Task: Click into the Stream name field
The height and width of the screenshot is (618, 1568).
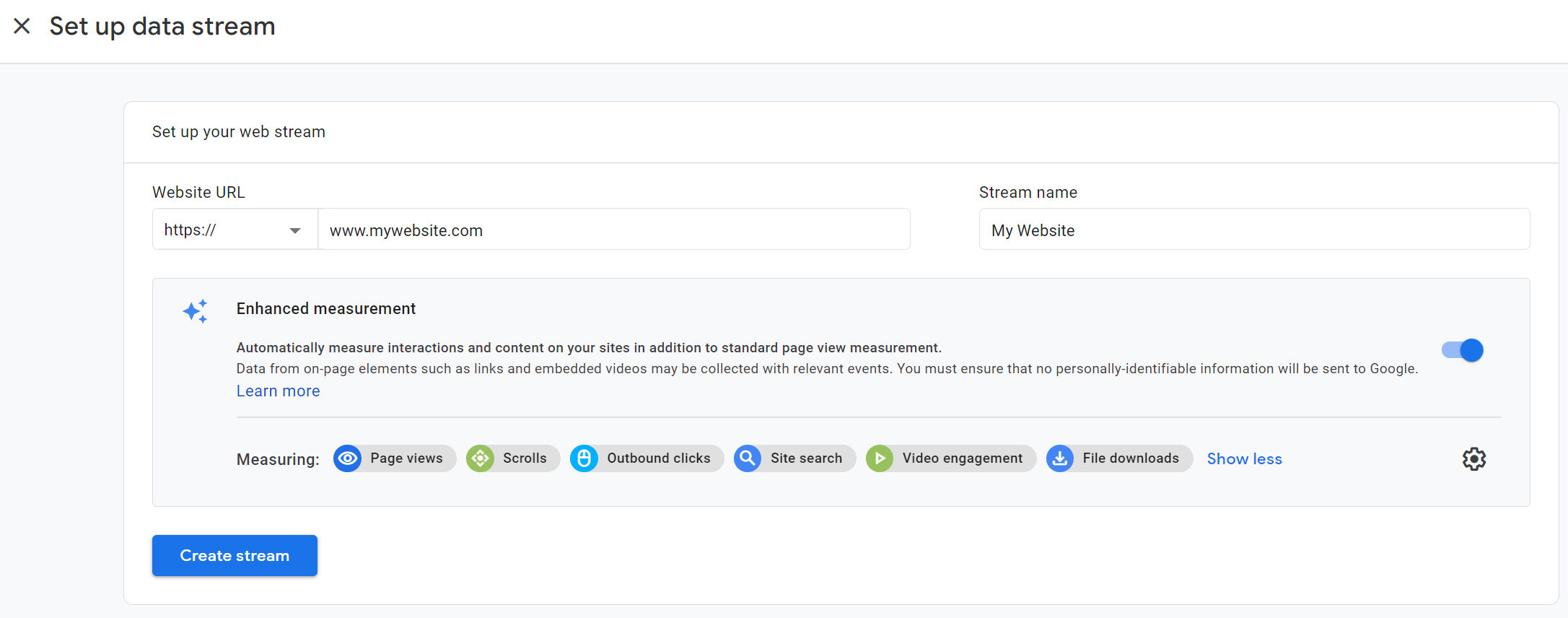Action: 1254,230
